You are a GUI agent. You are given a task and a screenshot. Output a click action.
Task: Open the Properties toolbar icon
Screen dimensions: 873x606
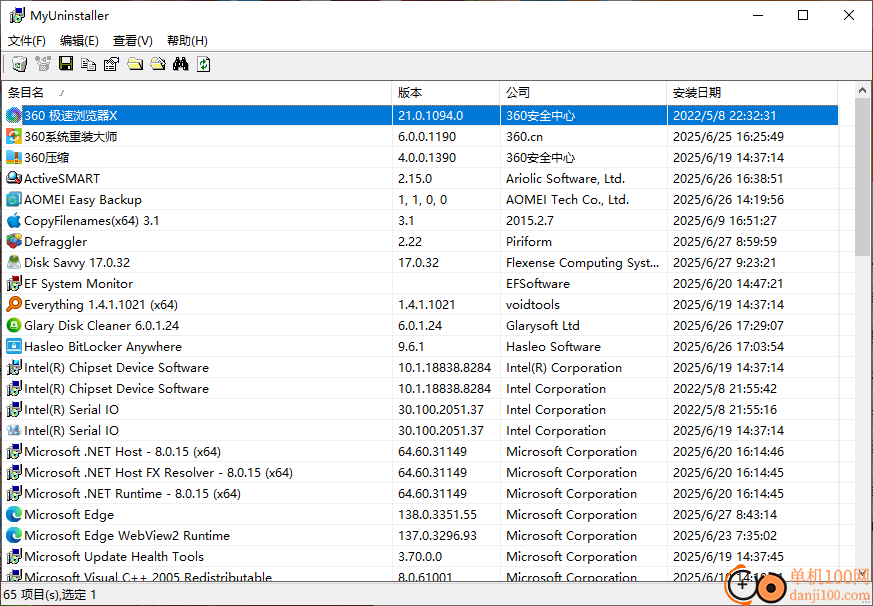(111, 64)
